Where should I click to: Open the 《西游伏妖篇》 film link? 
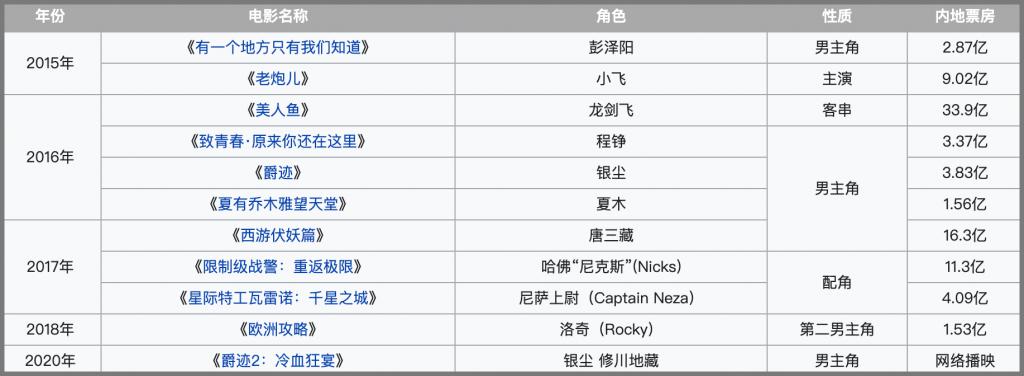(278, 236)
